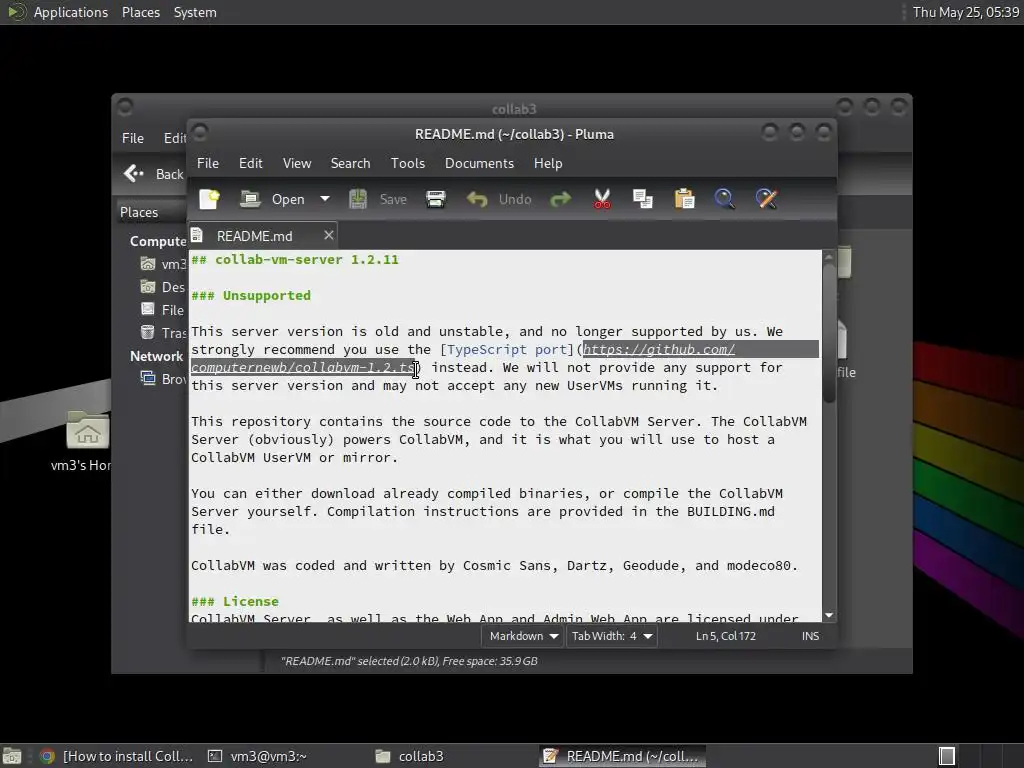Viewport: 1024px width, 768px height.
Task: Click the INS insert mode indicator
Action: tap(810, 636)
